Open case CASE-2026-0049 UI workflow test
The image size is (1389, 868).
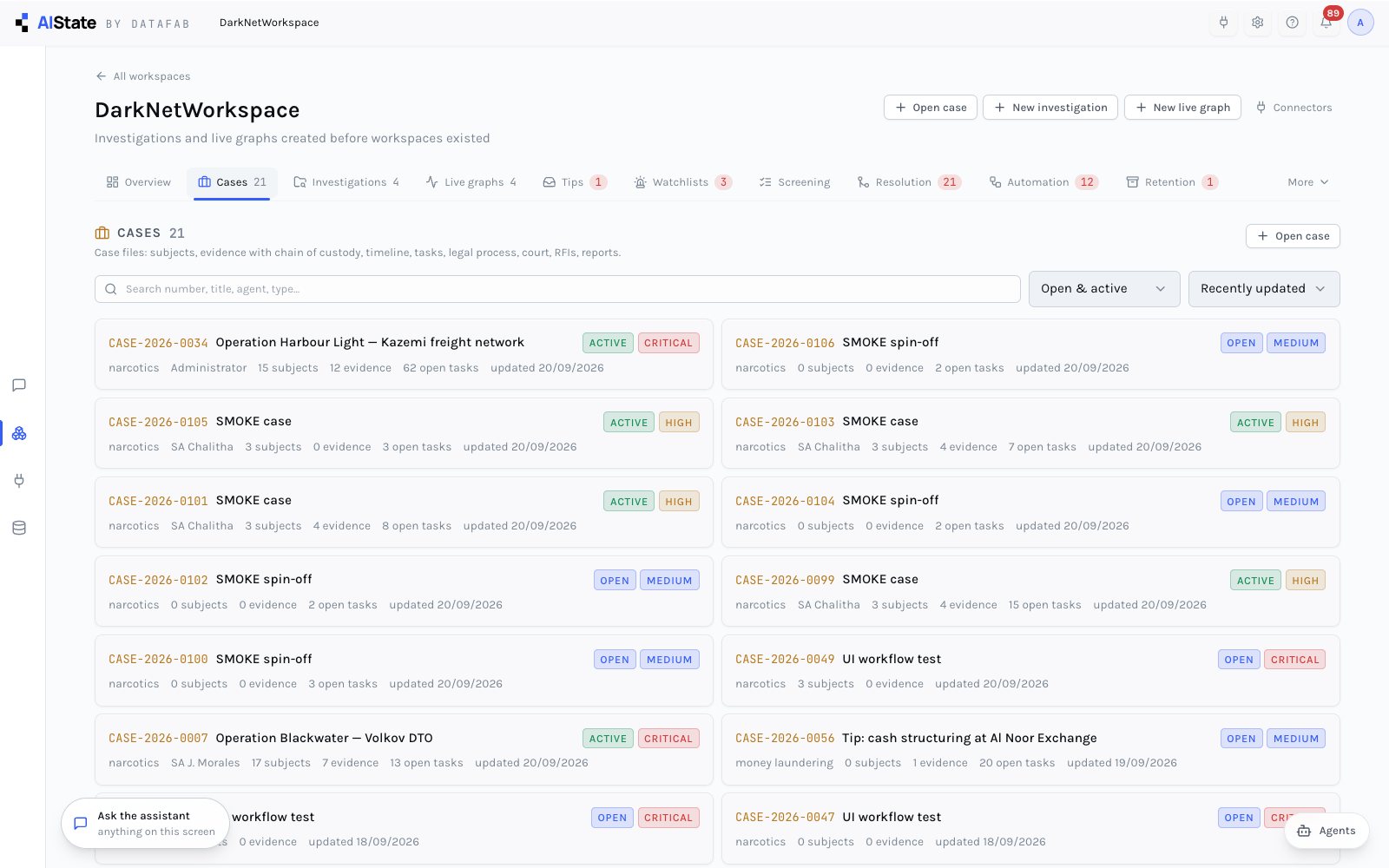click(1030, 671)
